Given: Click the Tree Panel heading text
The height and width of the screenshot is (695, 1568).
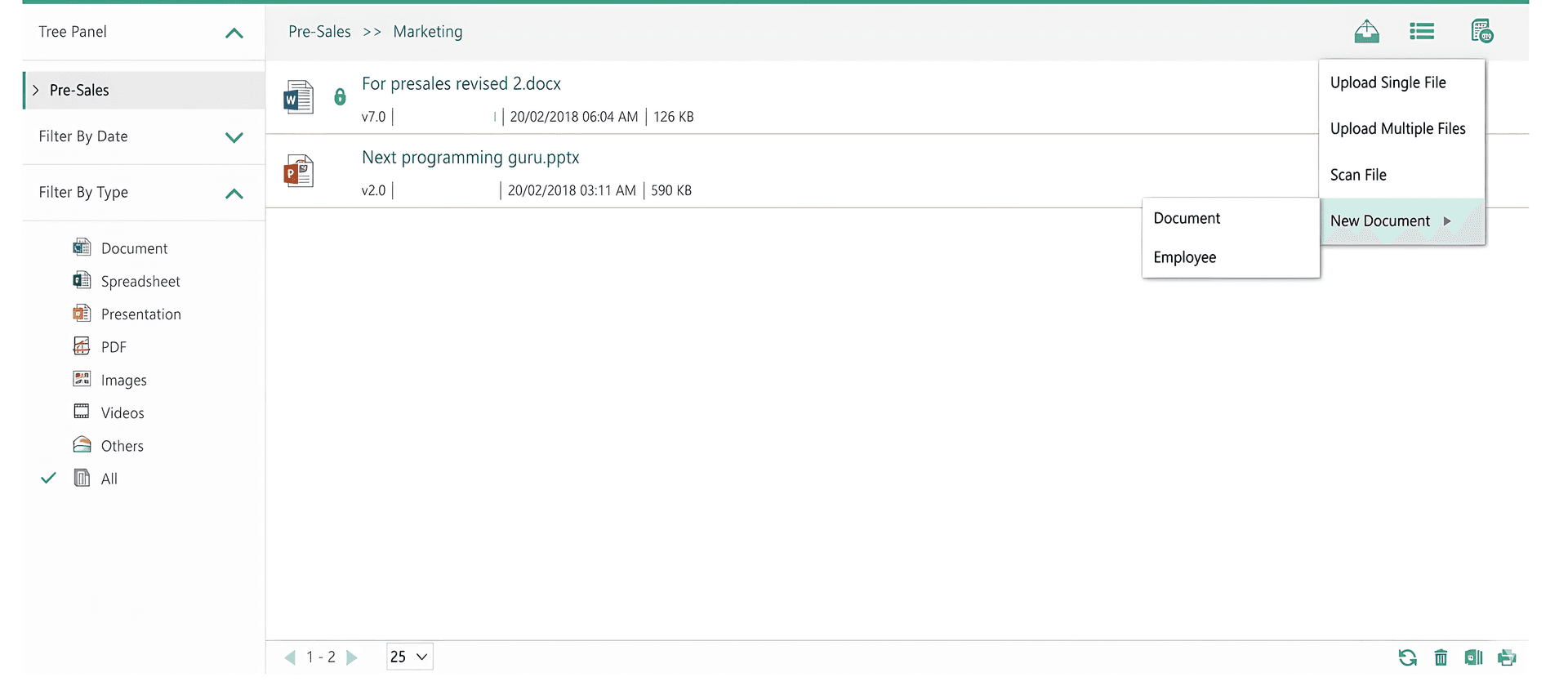Looking at the screenshot, I should [73, 32].
